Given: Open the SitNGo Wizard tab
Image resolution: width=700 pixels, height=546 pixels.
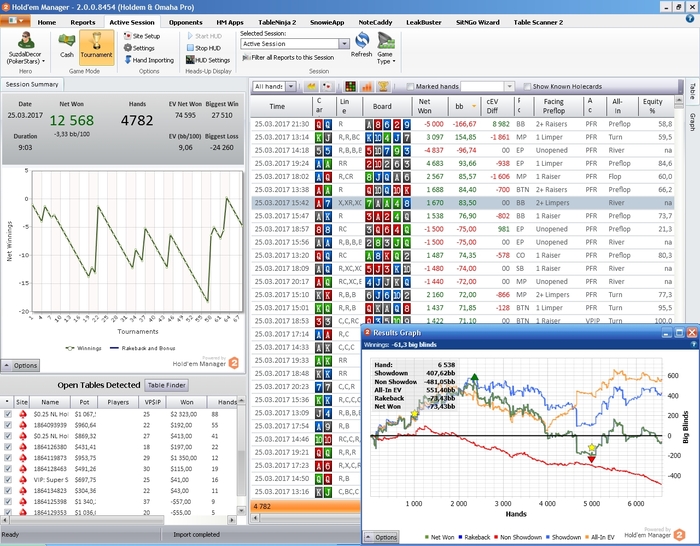Looking at the screenshot, I should click(477, 22).
